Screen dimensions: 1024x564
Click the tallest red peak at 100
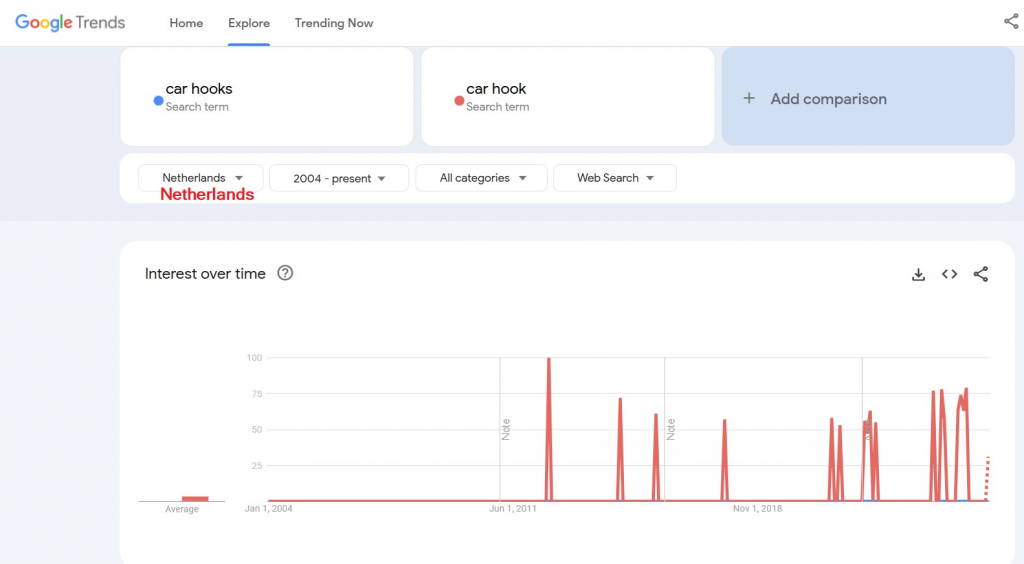548,360
